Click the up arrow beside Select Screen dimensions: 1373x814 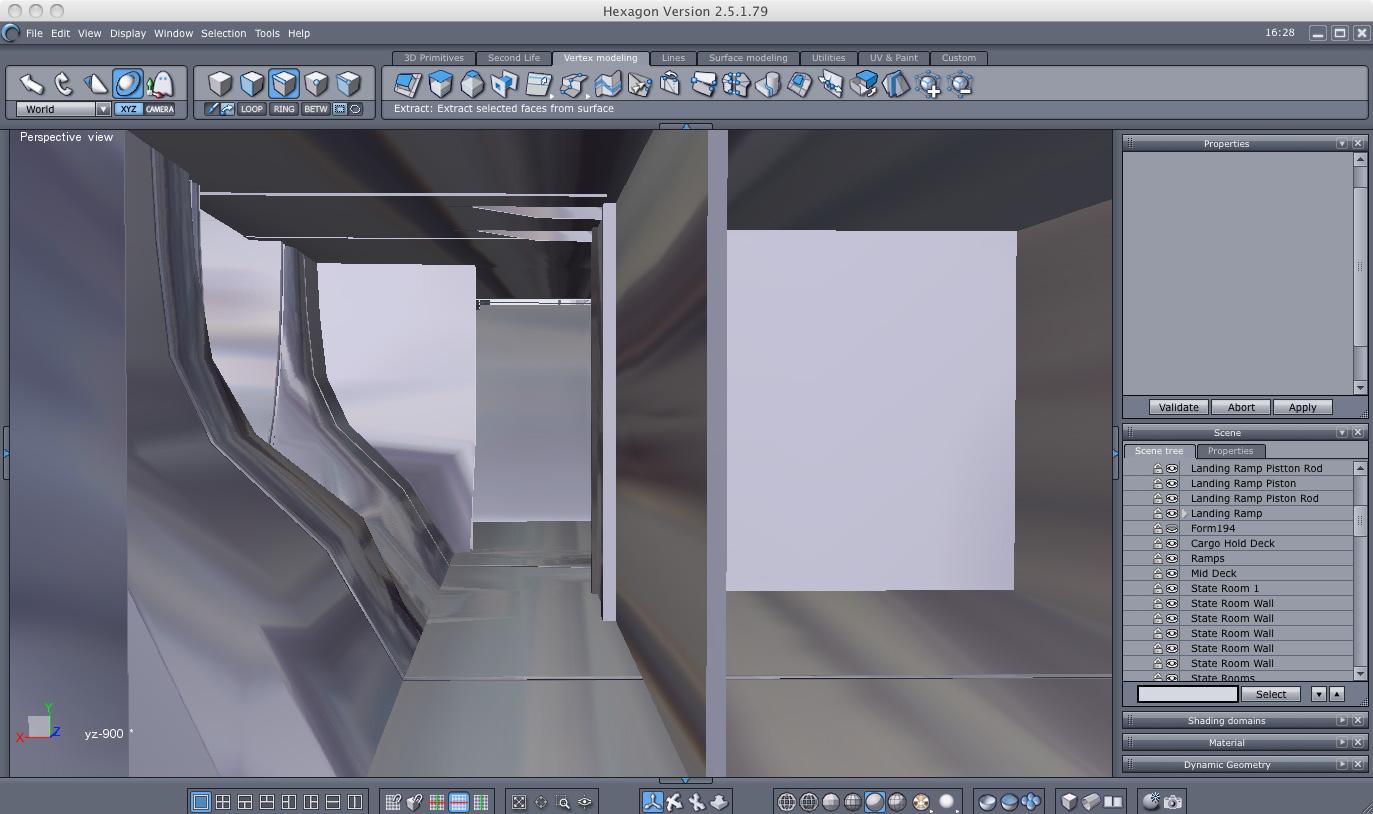coord(1337,694)
